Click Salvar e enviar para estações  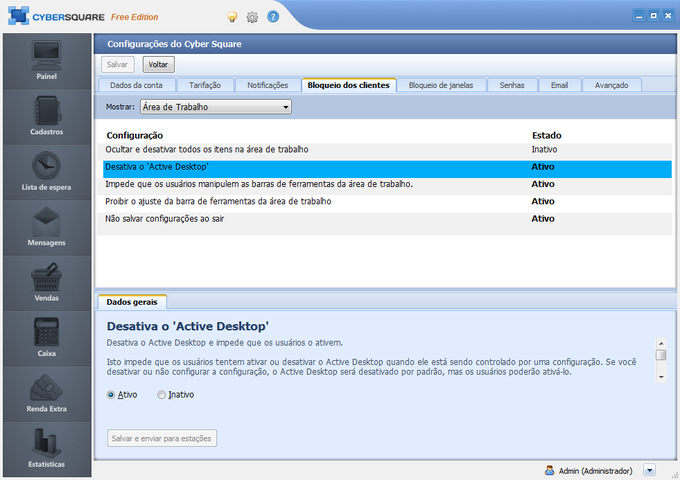162,438
